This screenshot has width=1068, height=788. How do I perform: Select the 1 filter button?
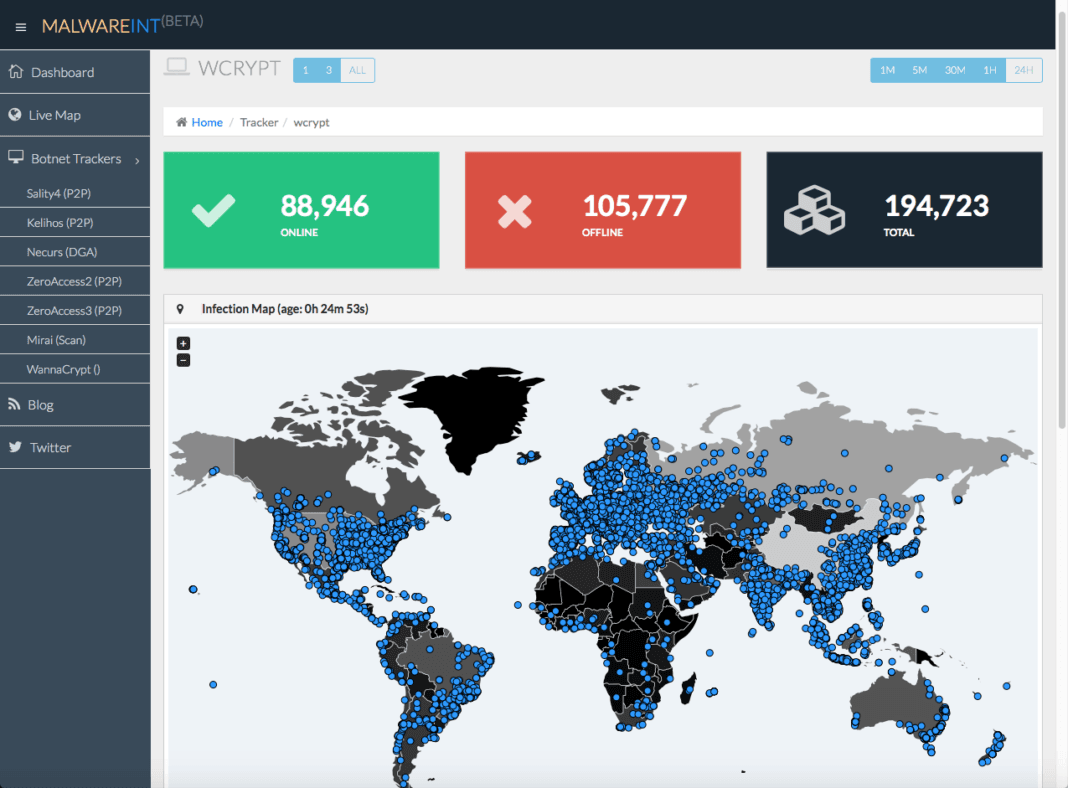pos(305,70)
